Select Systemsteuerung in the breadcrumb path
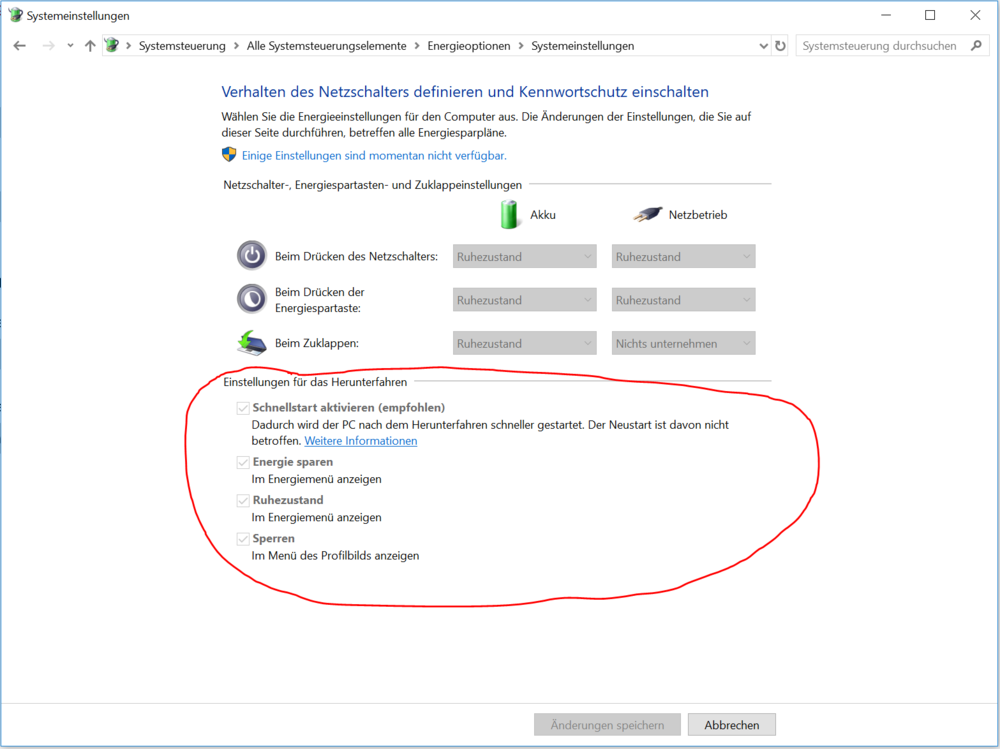 tap(183, 46)
